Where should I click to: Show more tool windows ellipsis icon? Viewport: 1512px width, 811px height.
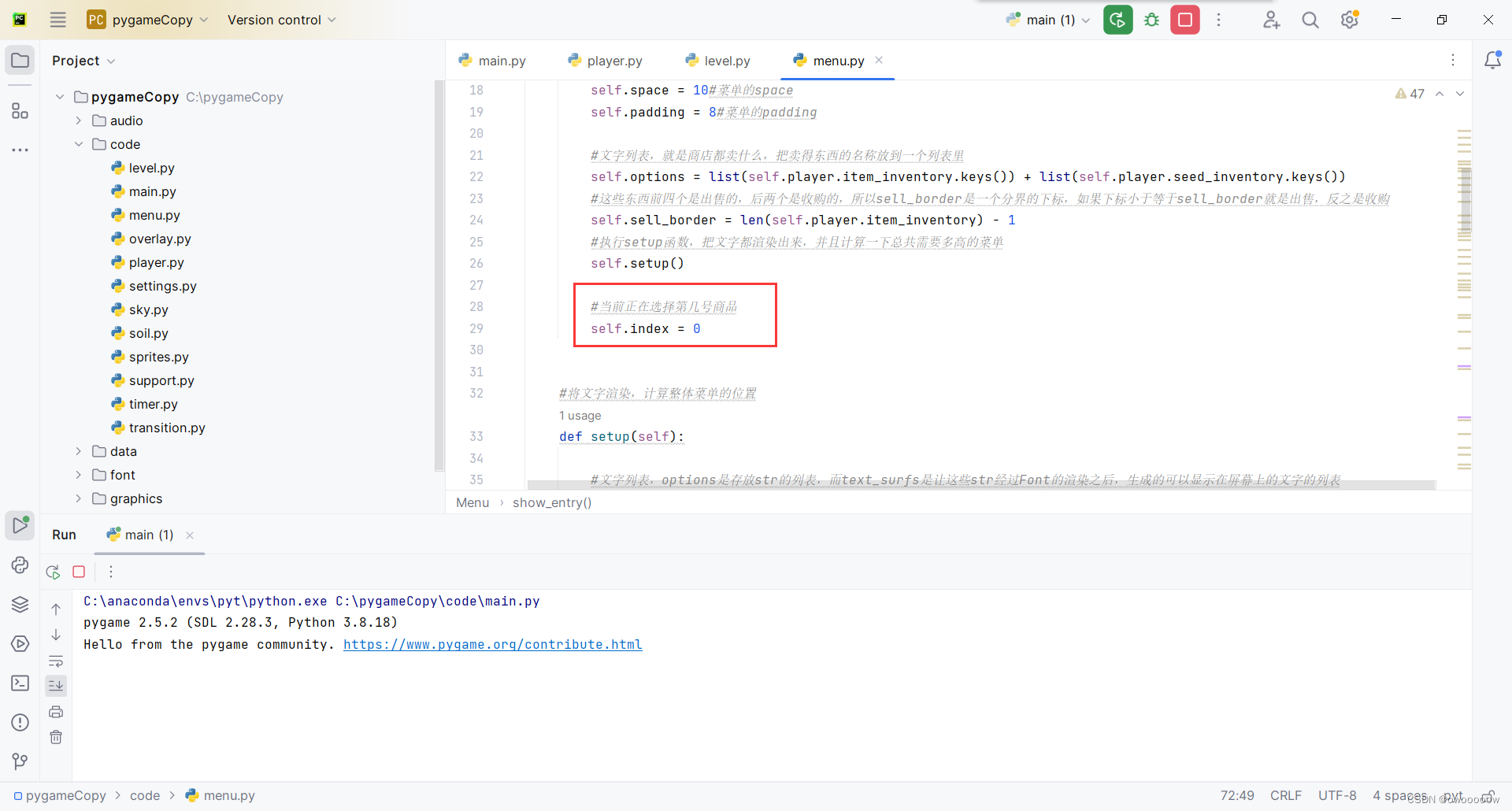point(20,150)
